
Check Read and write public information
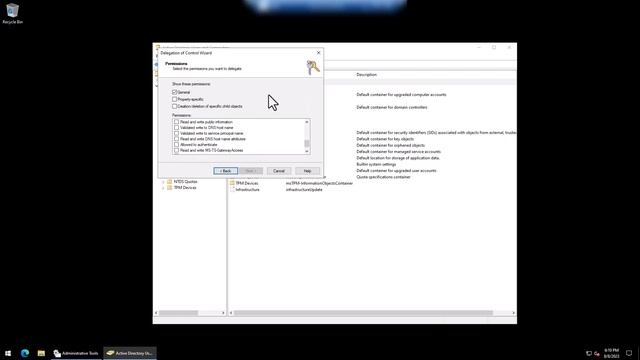(176, 122)
